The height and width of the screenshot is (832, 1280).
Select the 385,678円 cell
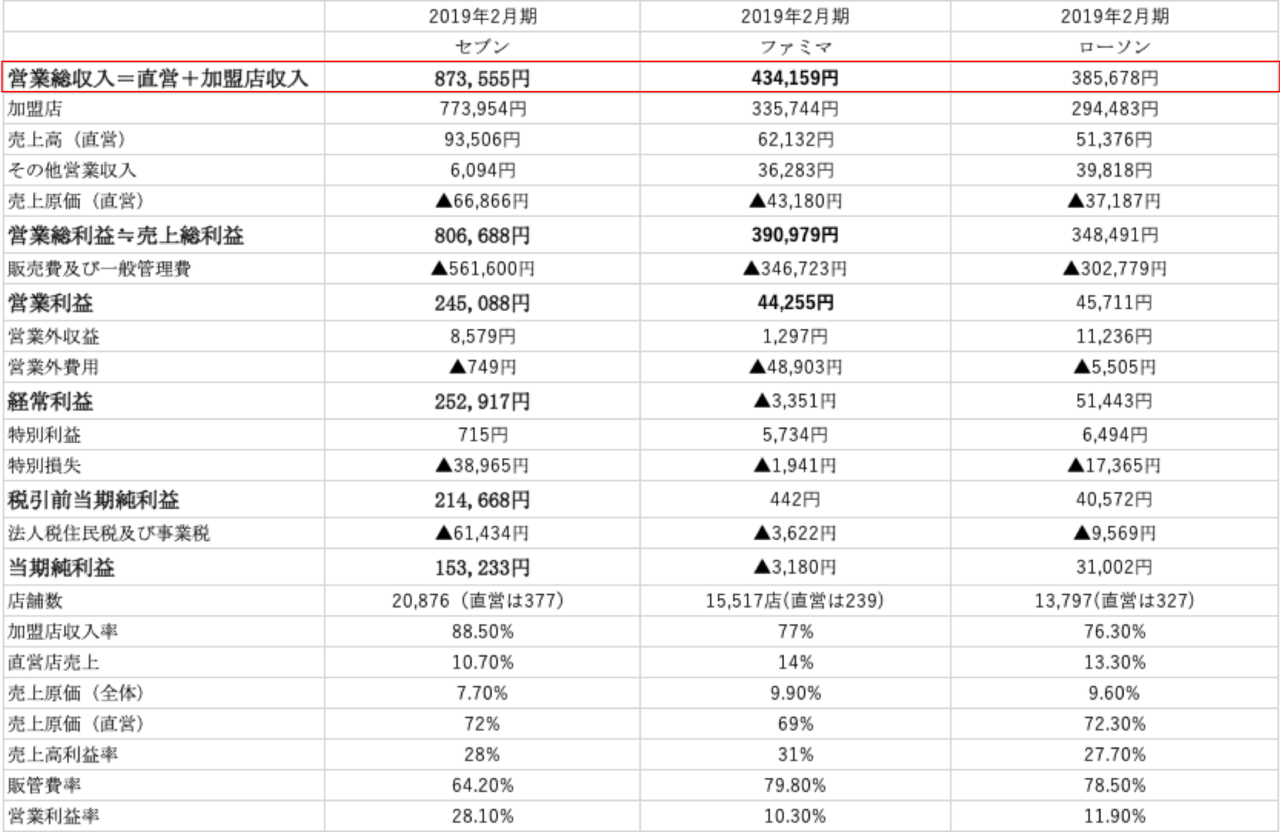(1115, 77)
